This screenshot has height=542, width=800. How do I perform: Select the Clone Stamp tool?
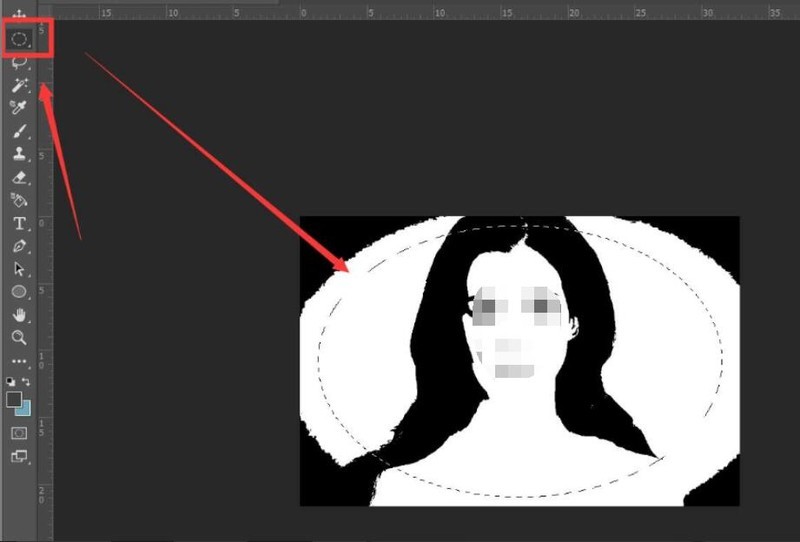tap(19, 154)
